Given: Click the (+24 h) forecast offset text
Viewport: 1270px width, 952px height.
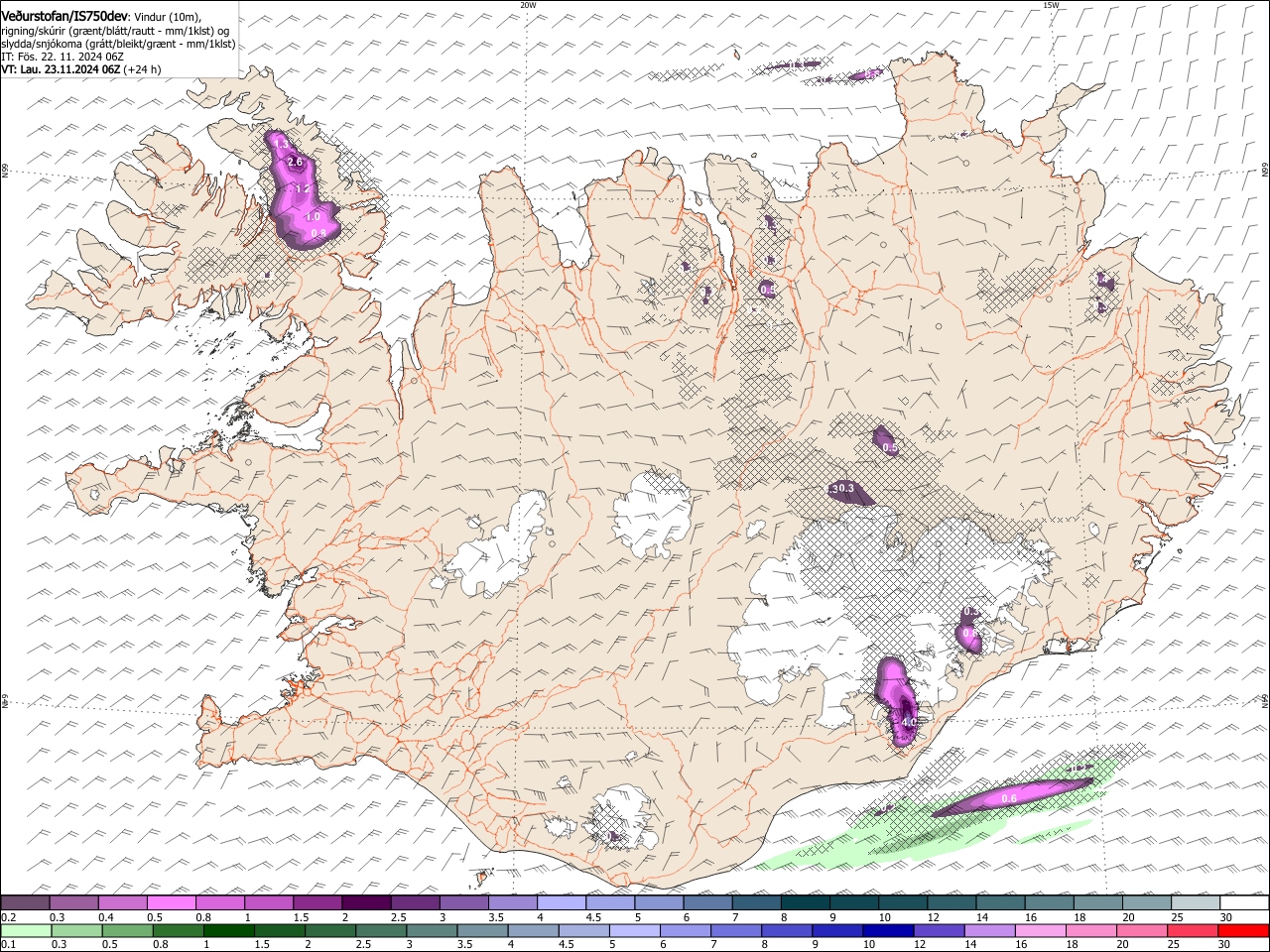Looking at the screenshot, I should click(x=143, y=69).
